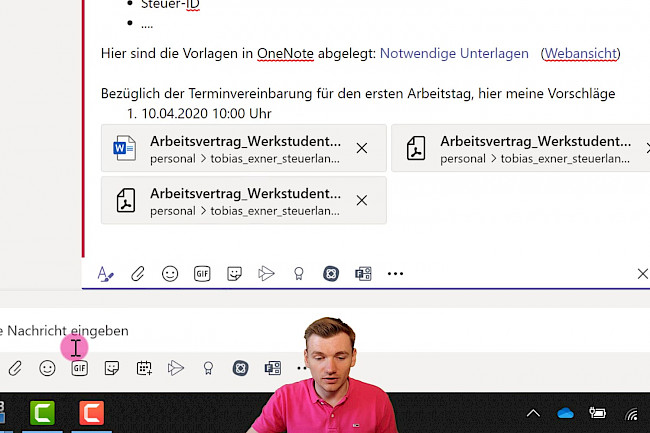Open Format options in the upper message editor

tap(105, 274)
